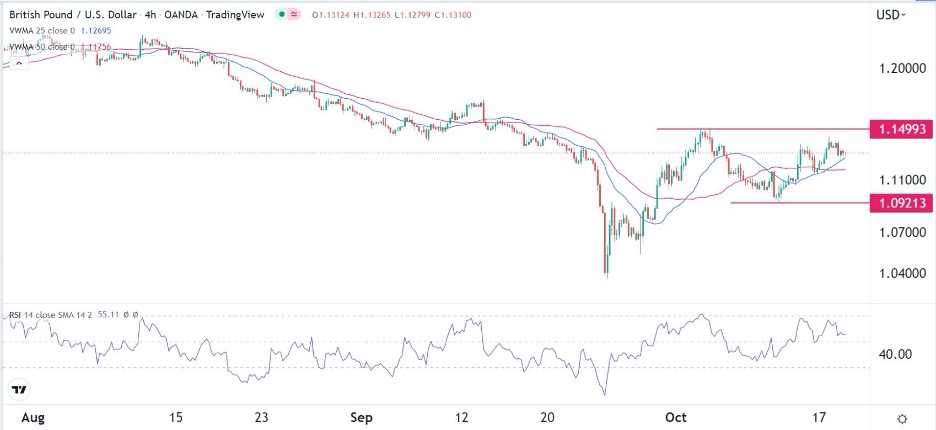Click the 1.09213 support price label
Screen dimensions: 936x430
(x=904, y=203)
